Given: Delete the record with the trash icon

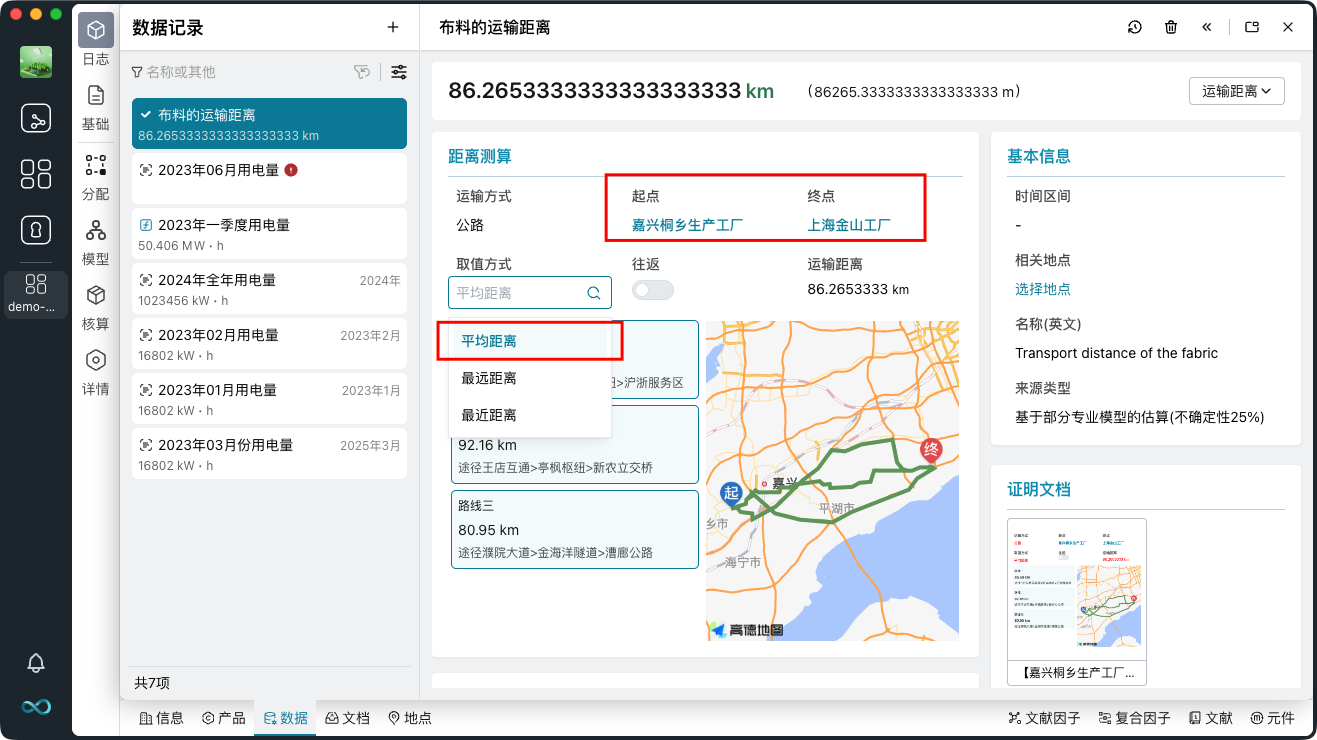Looking at the screenshot, I should pyautogui.click(x=1170, y=27).
